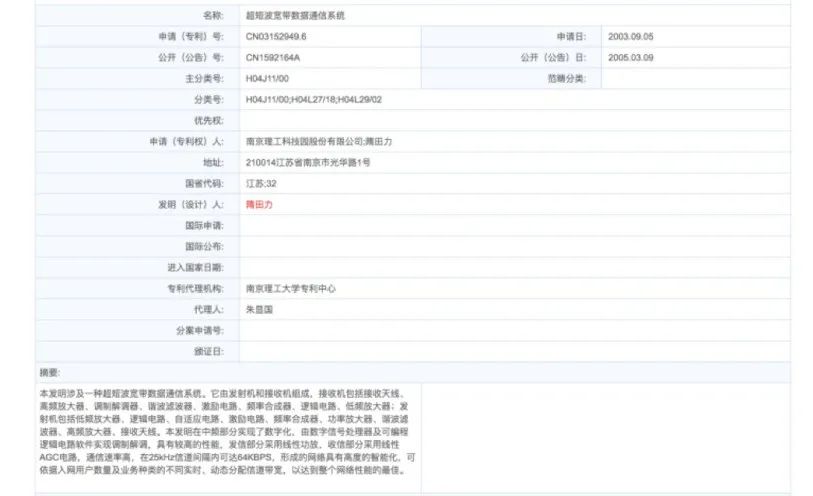Screen dimensions: 813x496
Task: Click the address text starting with 210014
Action: pos(308,163)
